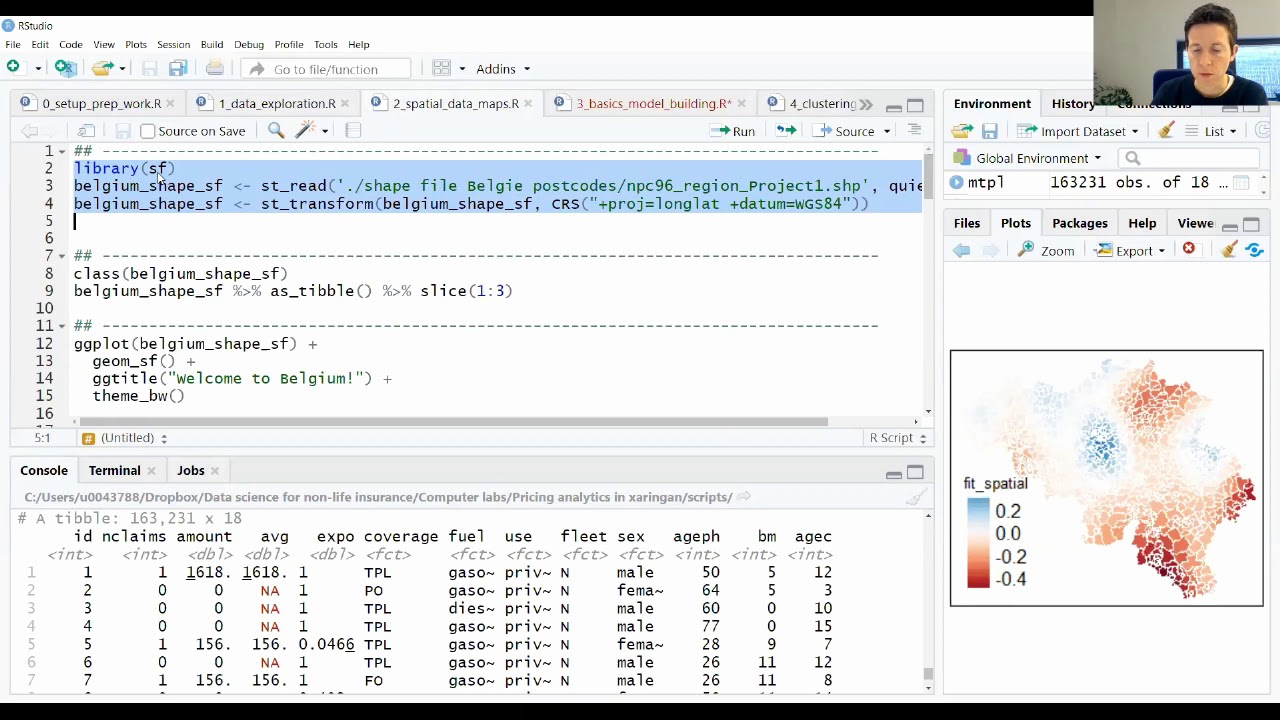Clear all plots with the broom icon
This screenshot has width=1280, height=720.
[1229, 250]
